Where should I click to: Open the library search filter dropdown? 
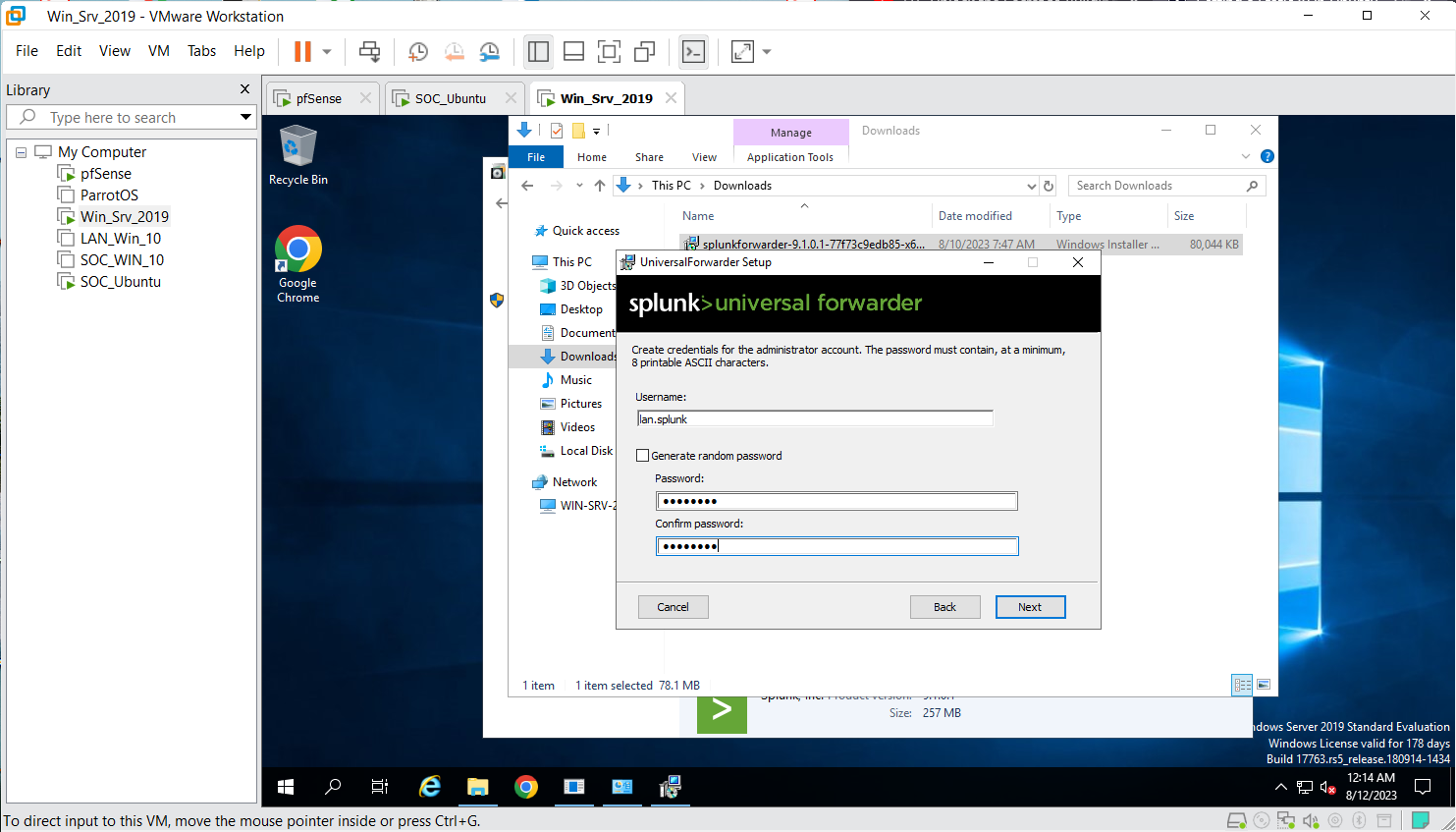tap(245, 117)
